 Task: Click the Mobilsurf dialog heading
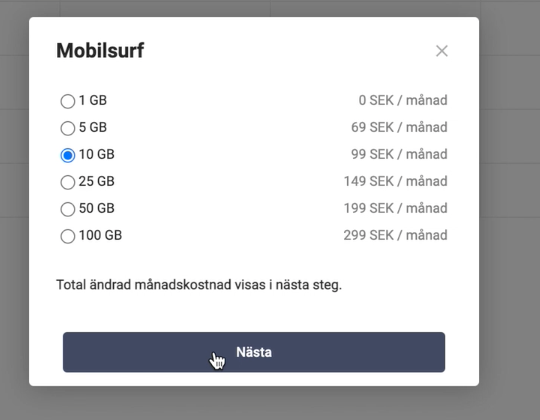[100, 51]
